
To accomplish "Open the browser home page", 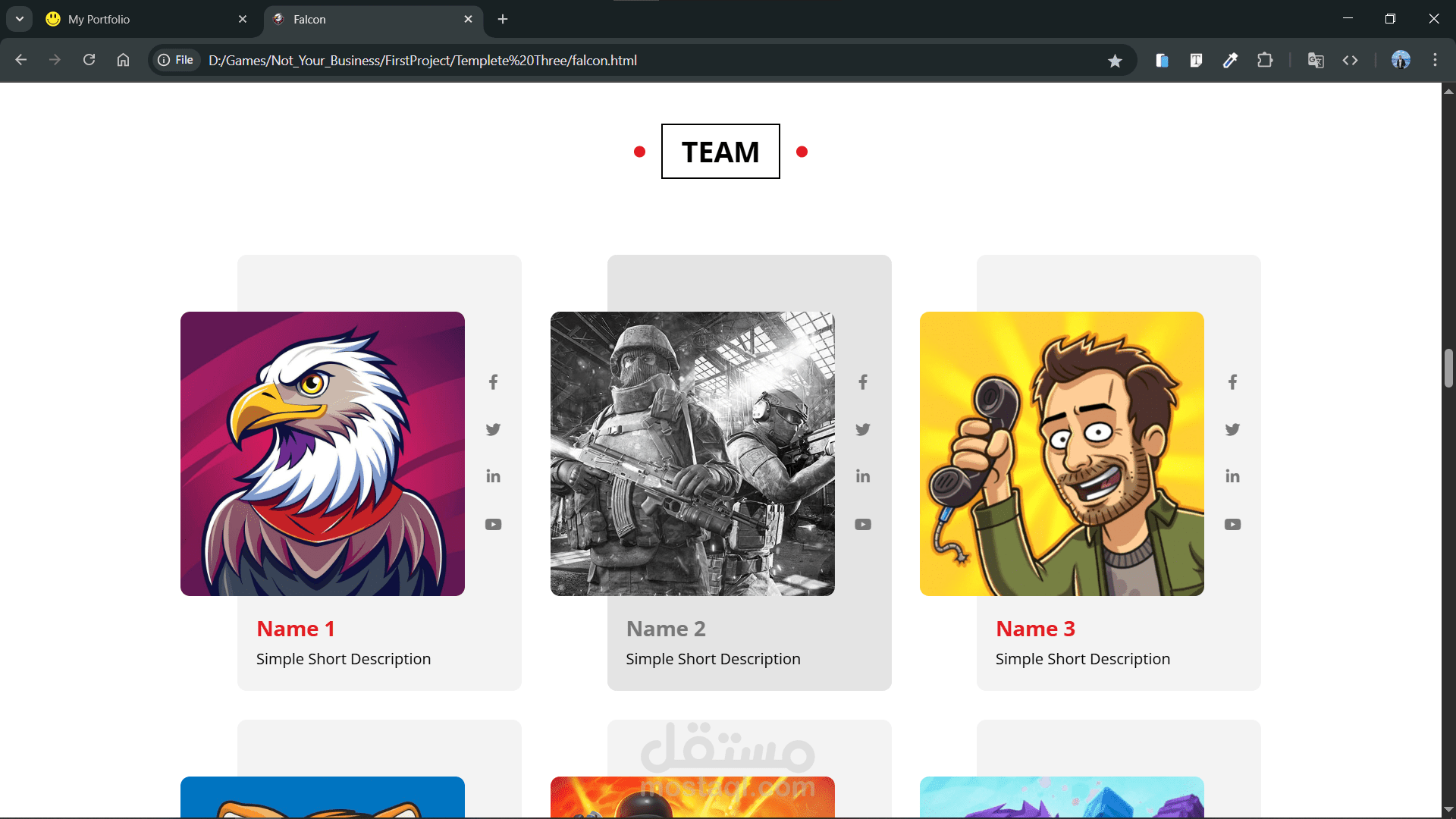I will pyautogui.click(x=123, y=60).
